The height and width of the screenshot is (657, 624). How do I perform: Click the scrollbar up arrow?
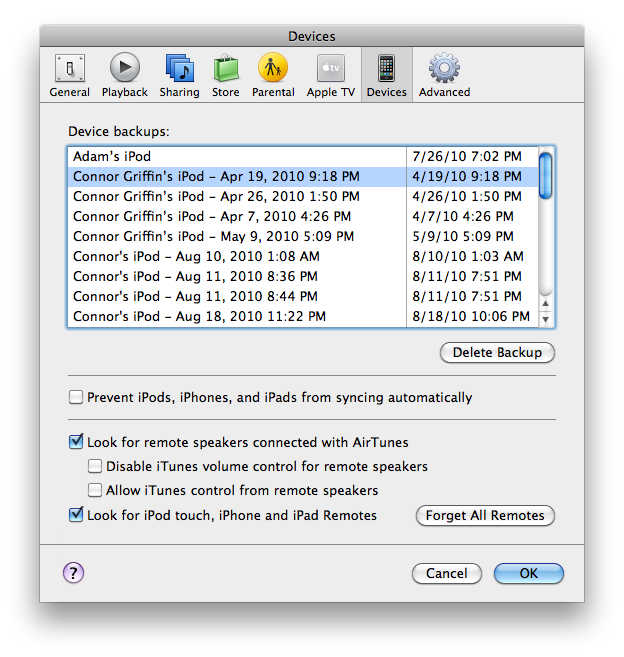tap(545, 303)
